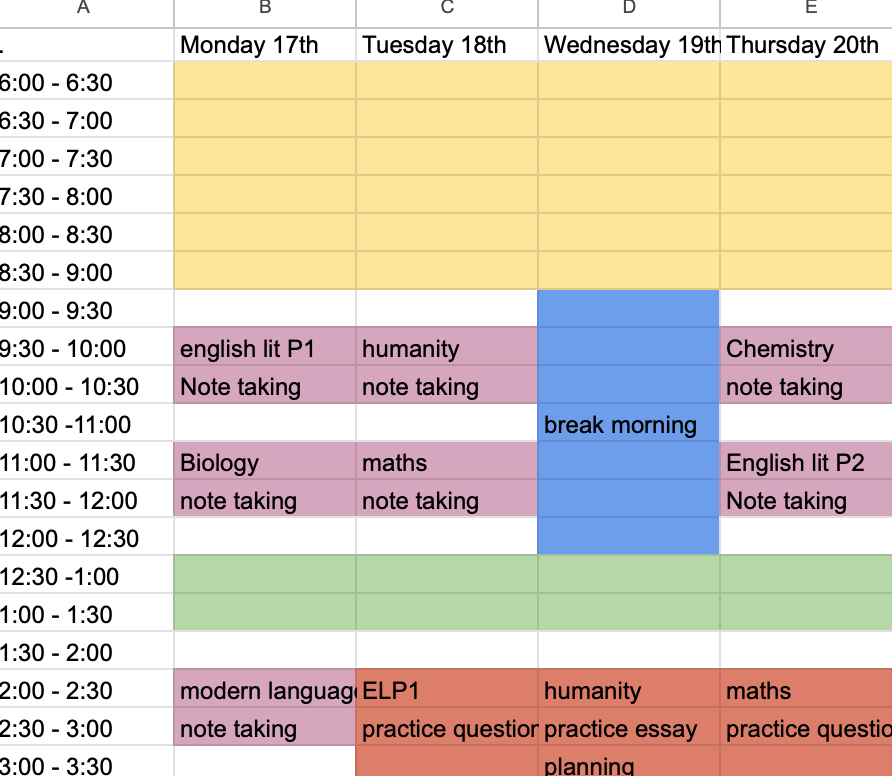Viewport: 892px width, 776px height.
Task: Select the Tuesday 18th header cell
Action: pos(447,45)
